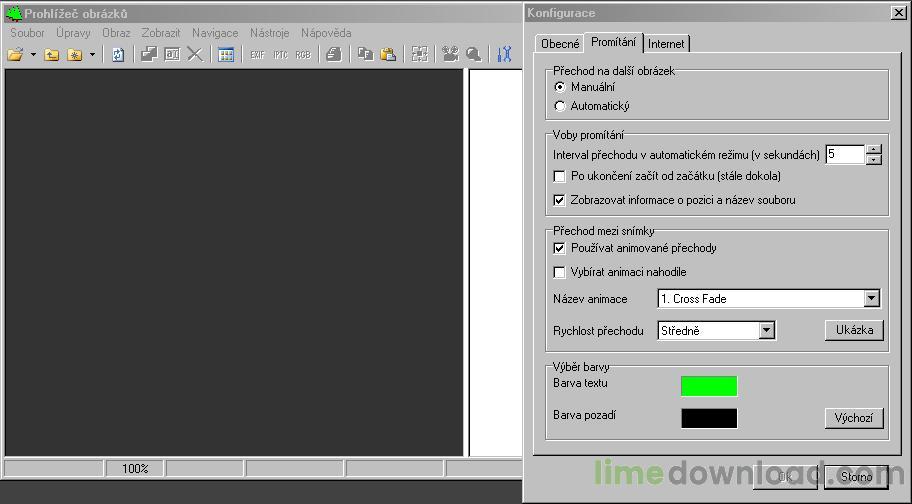Click the OK button in Konfigurace
The image size is (912, 504).
pyautogui.click(x=785, y=477)
